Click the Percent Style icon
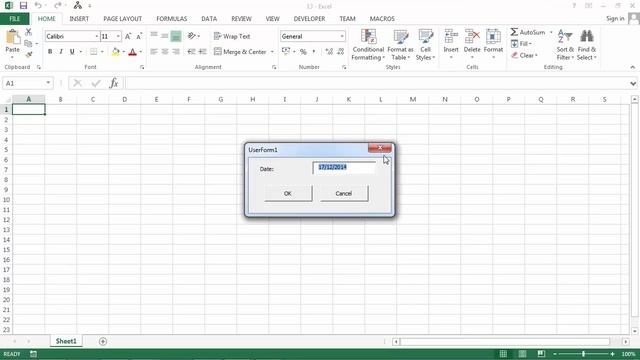 (x=303, y=52)
